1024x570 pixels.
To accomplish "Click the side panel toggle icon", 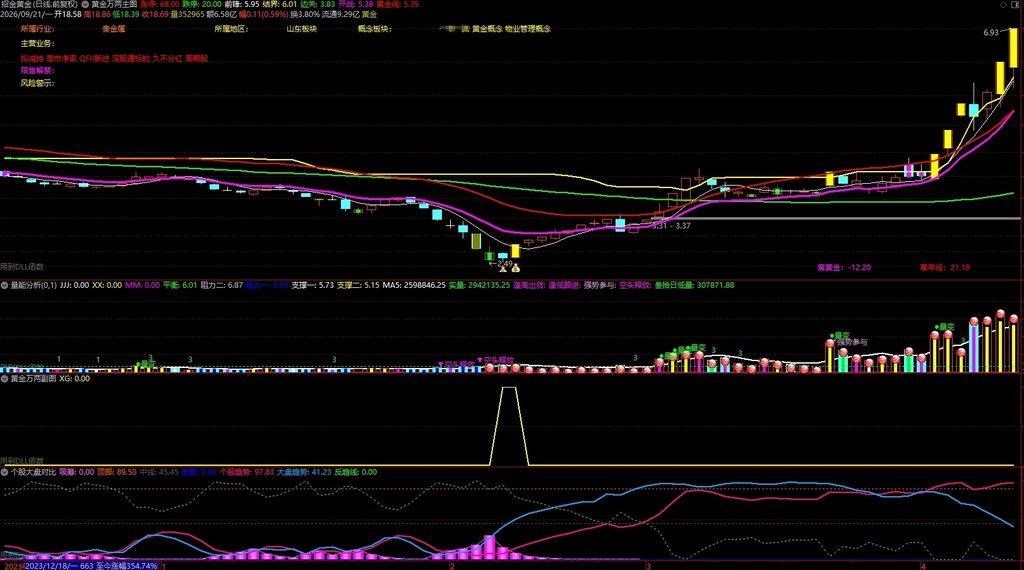I will (x=1016, y=4).
